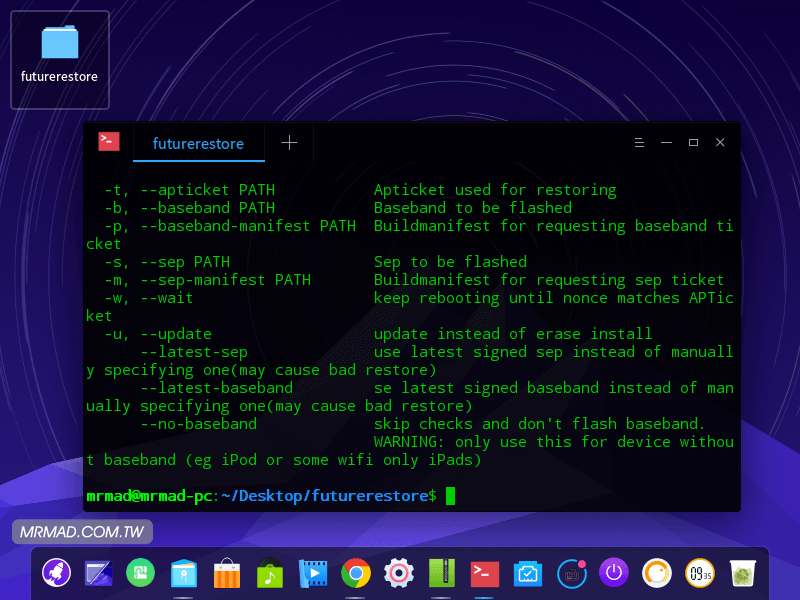Click the red terminal icon in dock
800x600 pixels.
[485, 573]
